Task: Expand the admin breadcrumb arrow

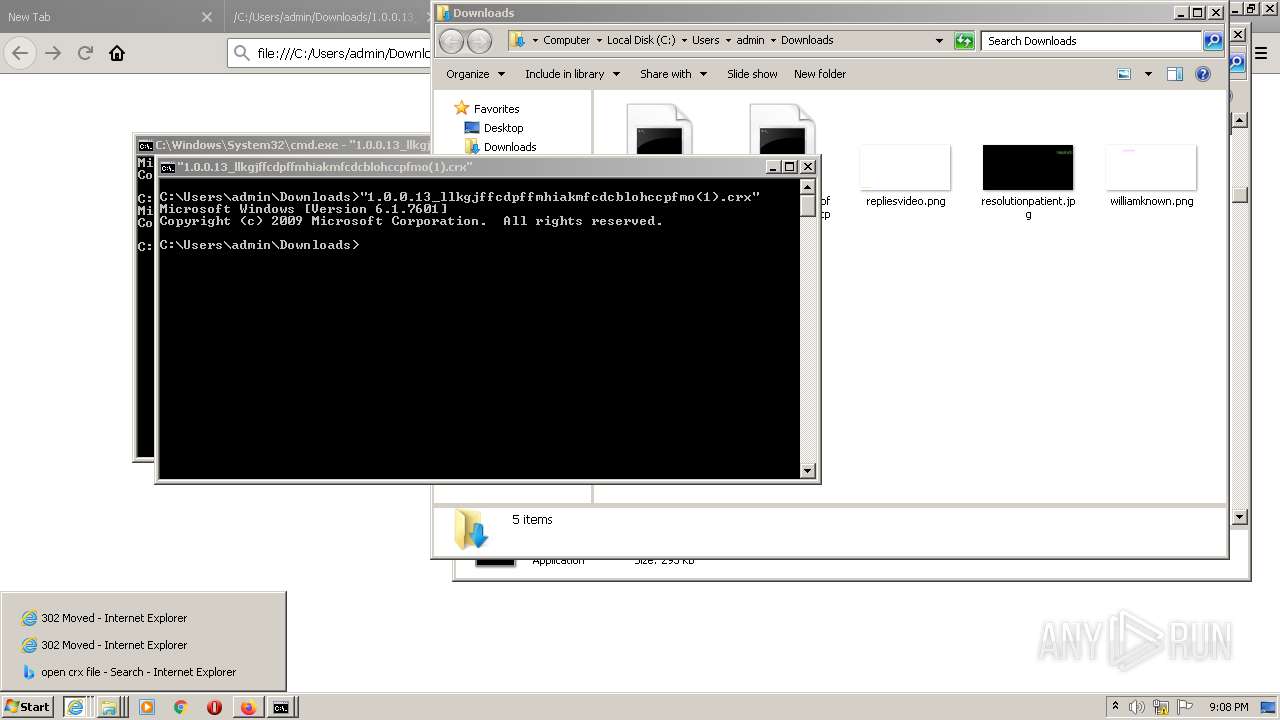Action: [772, 41]
